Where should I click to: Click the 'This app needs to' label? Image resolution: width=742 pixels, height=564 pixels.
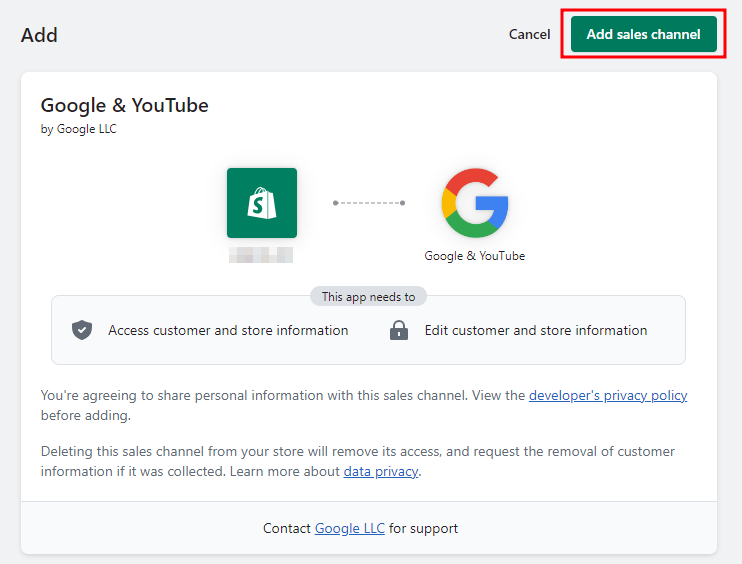(x=369, y=297)
